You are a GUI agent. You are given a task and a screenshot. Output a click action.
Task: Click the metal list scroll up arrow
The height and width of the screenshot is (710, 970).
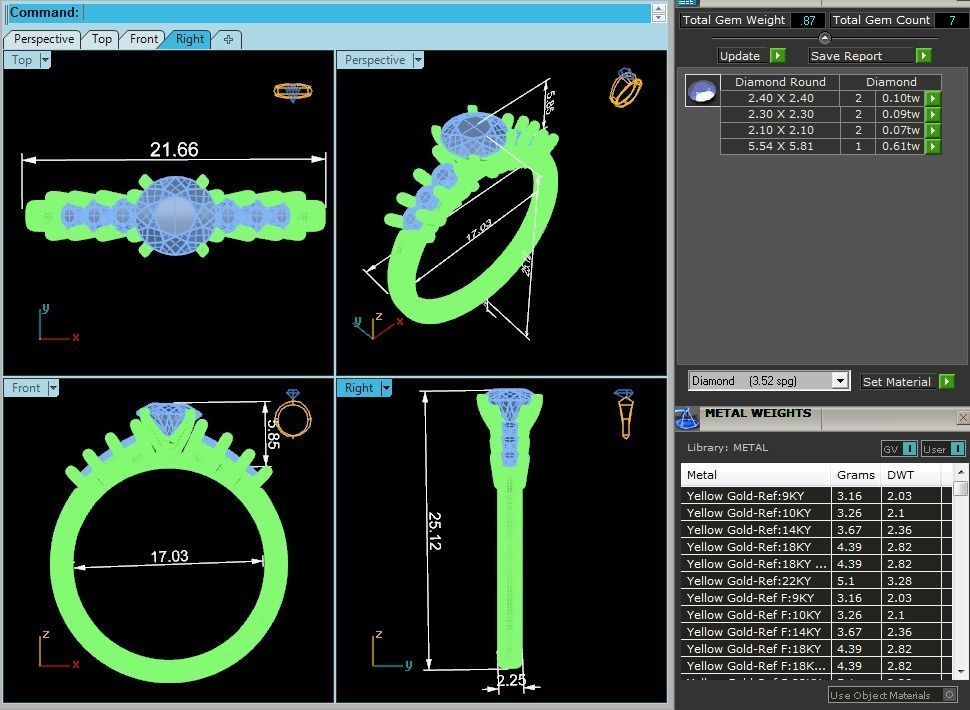pyautogui.click(x=960, y=472)
